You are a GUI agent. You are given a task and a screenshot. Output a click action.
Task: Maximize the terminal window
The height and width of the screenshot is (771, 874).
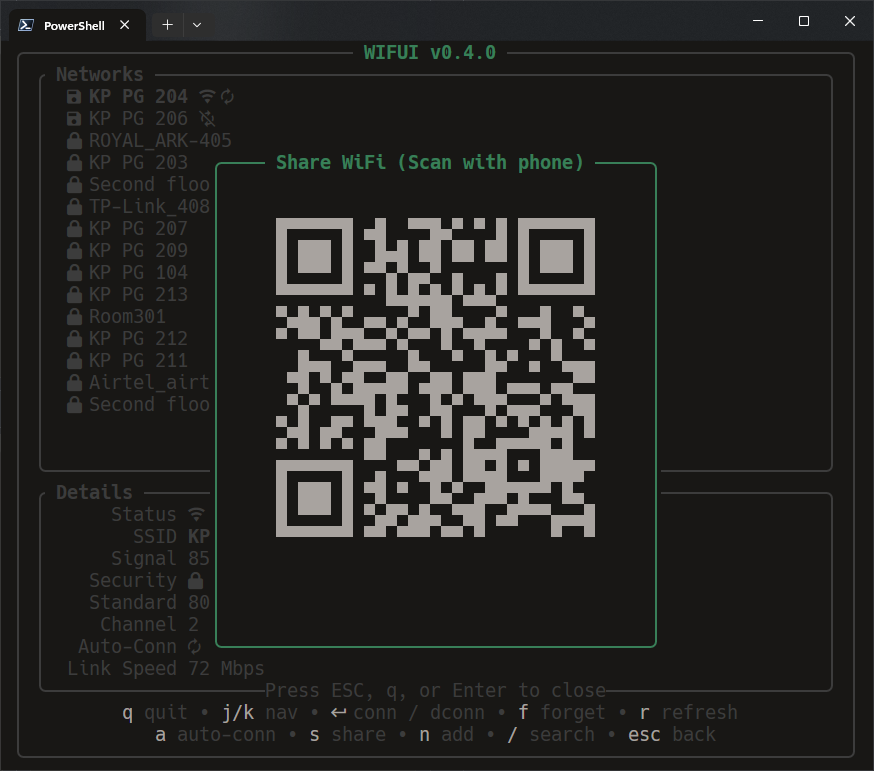coord(803,21)
